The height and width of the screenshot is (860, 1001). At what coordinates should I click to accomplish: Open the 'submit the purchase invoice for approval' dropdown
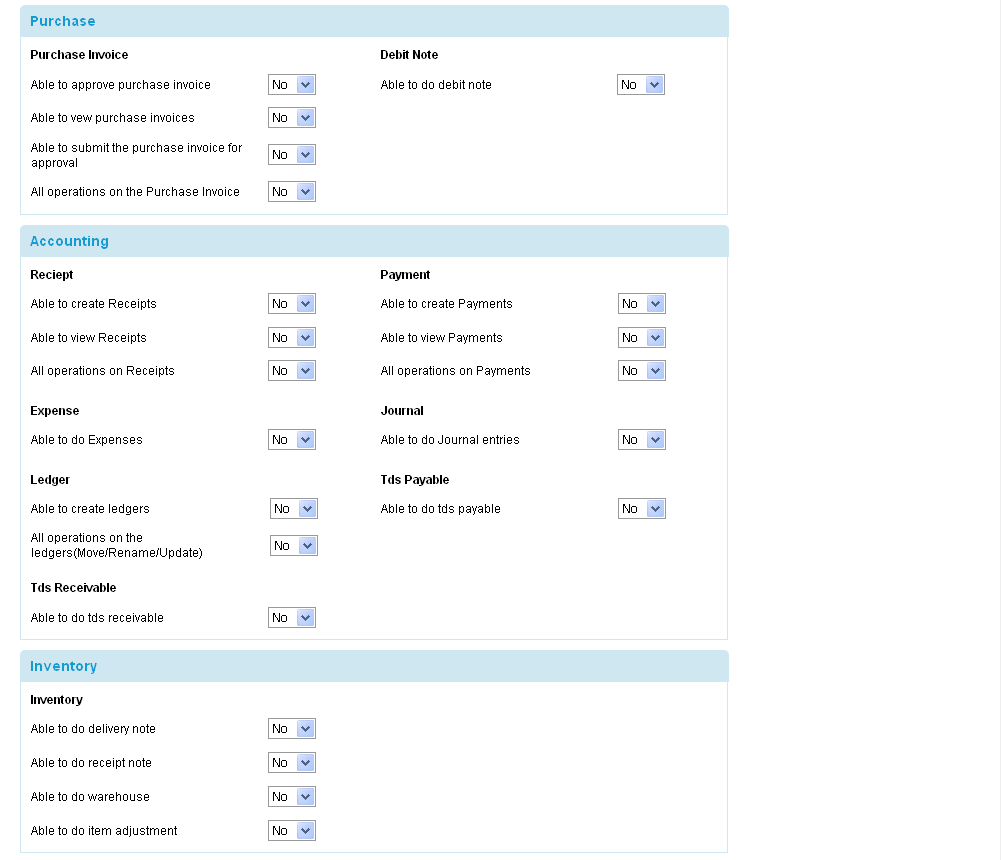coord(291,154)
